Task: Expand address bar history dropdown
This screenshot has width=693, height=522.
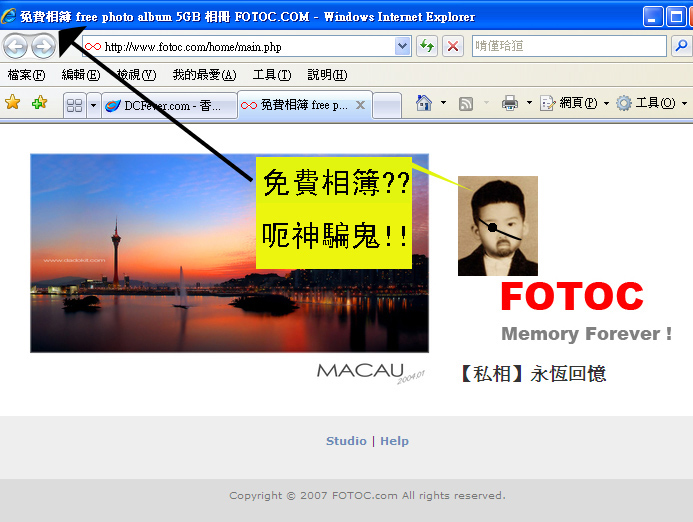Action: coord(402,46)
